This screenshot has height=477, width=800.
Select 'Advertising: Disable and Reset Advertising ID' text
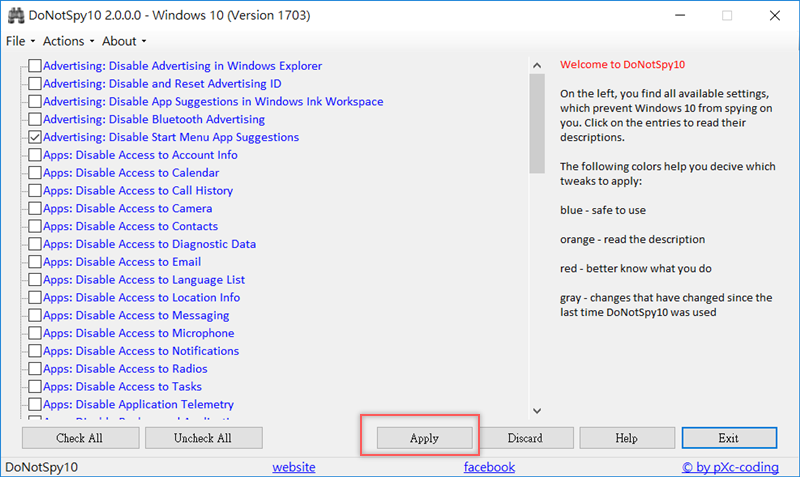[162, 84]
